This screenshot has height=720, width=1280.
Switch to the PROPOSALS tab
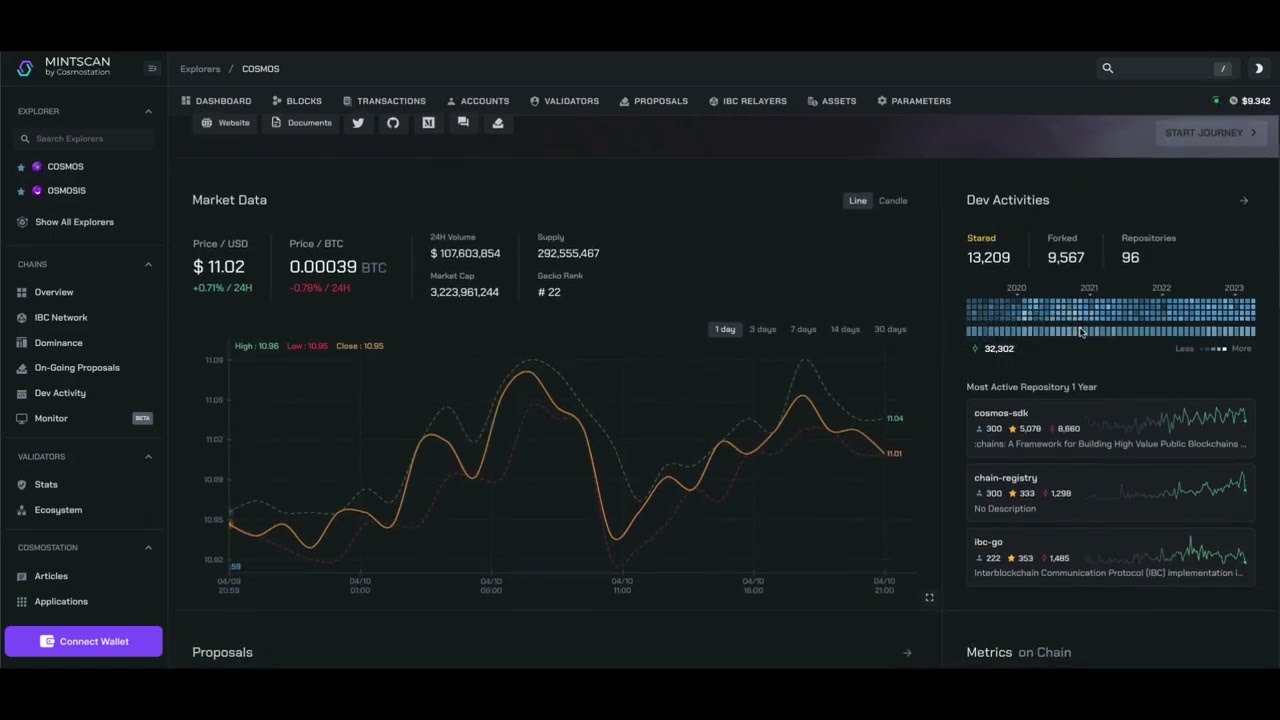coord(654,101)
